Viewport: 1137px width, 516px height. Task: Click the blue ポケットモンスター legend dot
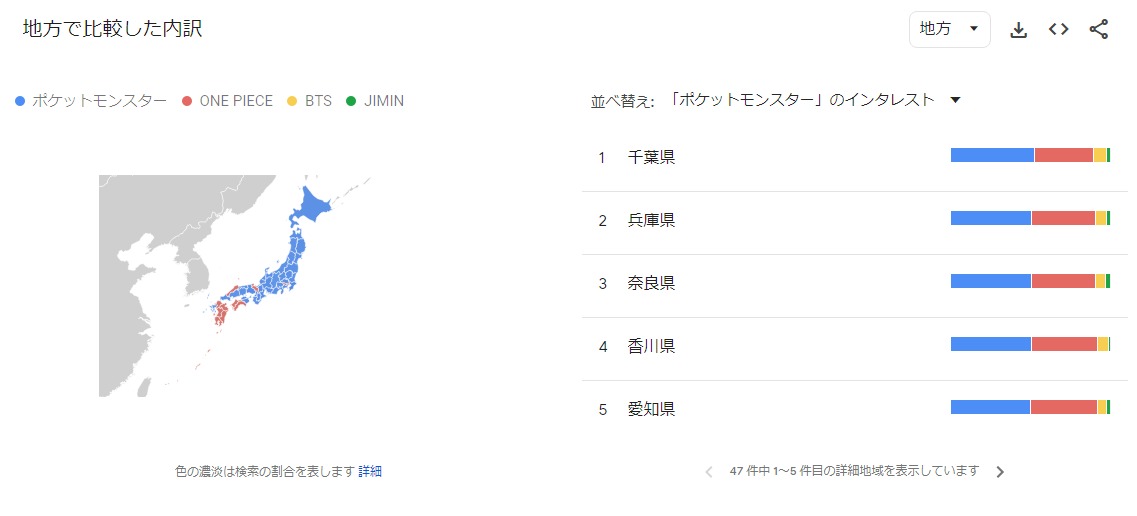pyautogui.click(x=20, y=101)
